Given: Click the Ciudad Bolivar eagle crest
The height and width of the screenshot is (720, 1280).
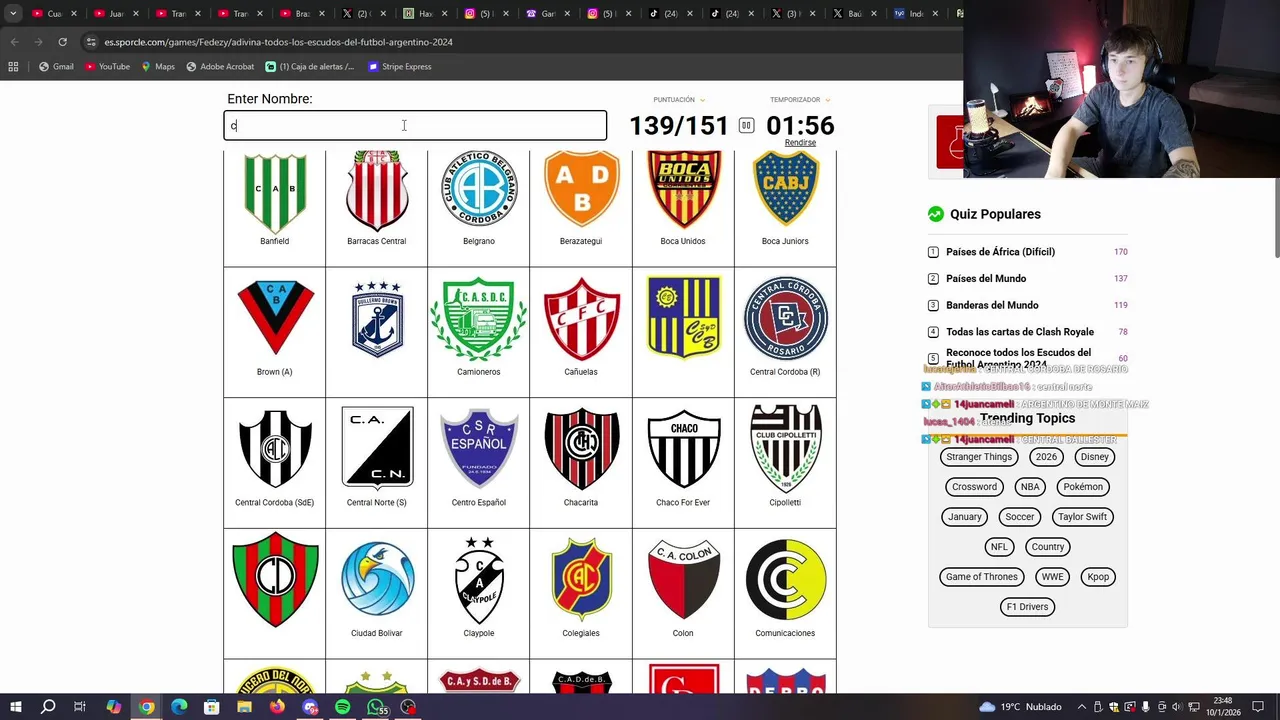Looking at the screenshot, I should pyautogui.click(x=377, y=578).
